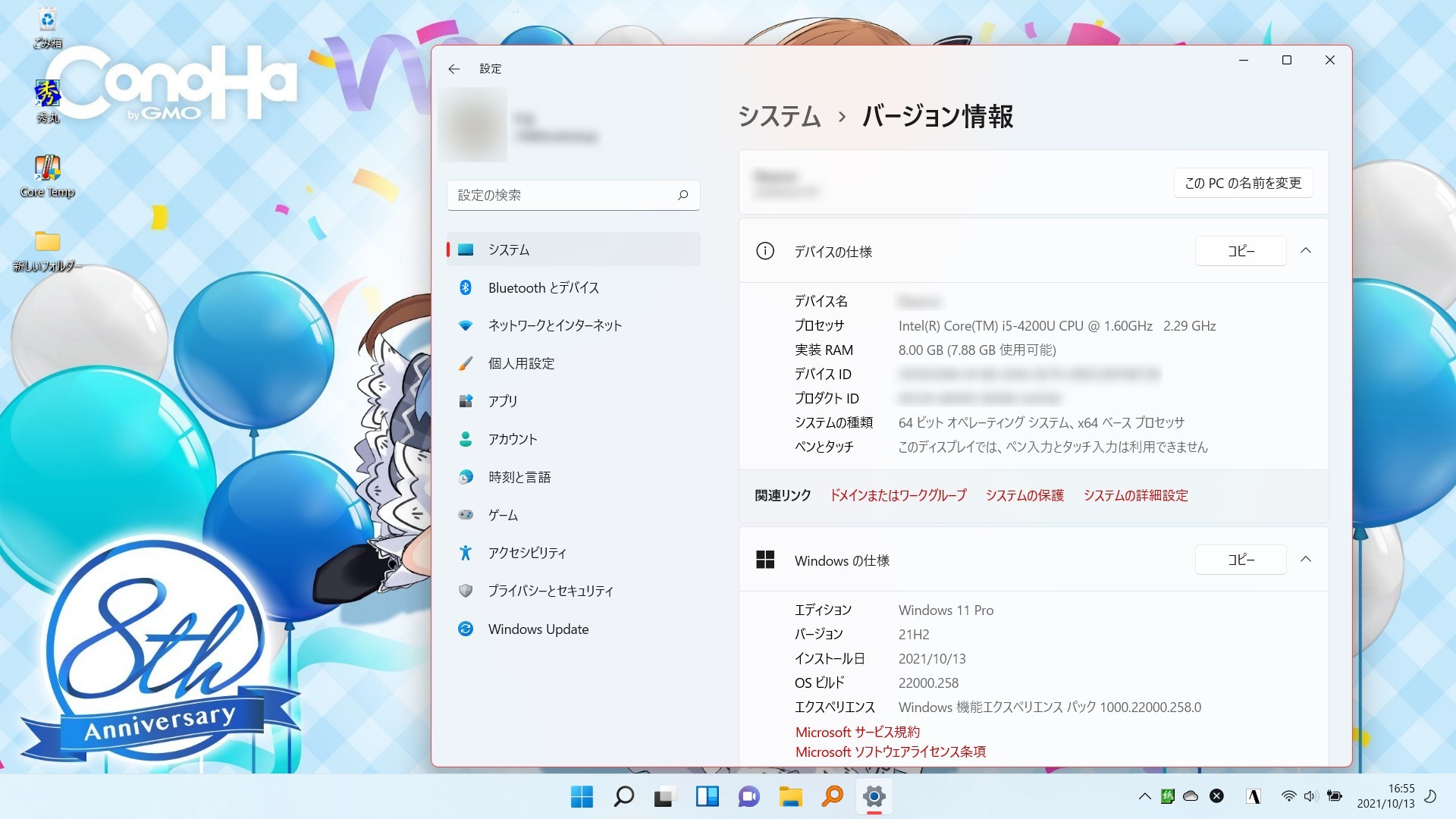
Task: Click the IME A input indicator
Action: tap(1254, 796)
